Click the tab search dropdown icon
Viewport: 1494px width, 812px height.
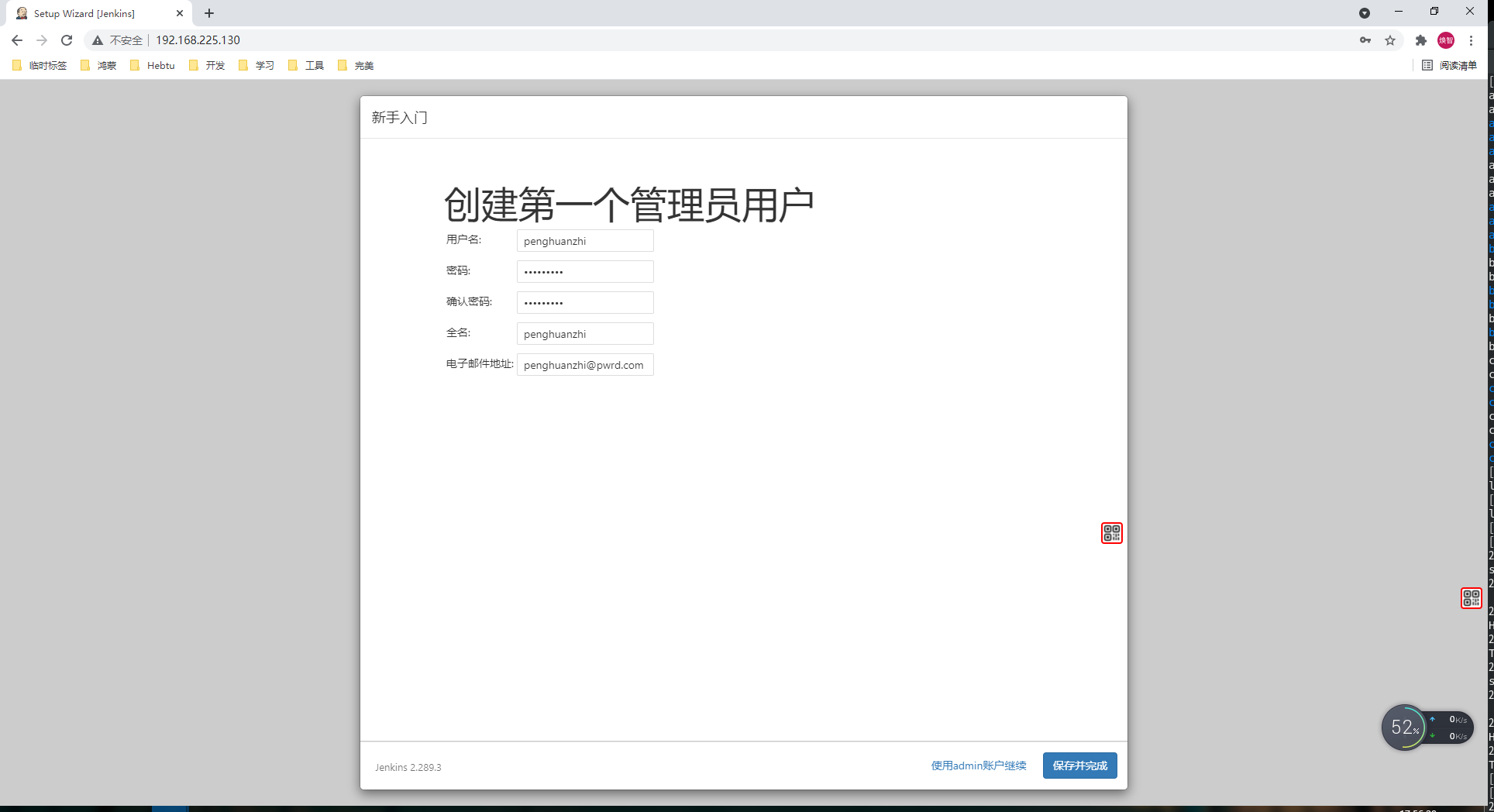pyautogui.click(x=1365, y=13)
